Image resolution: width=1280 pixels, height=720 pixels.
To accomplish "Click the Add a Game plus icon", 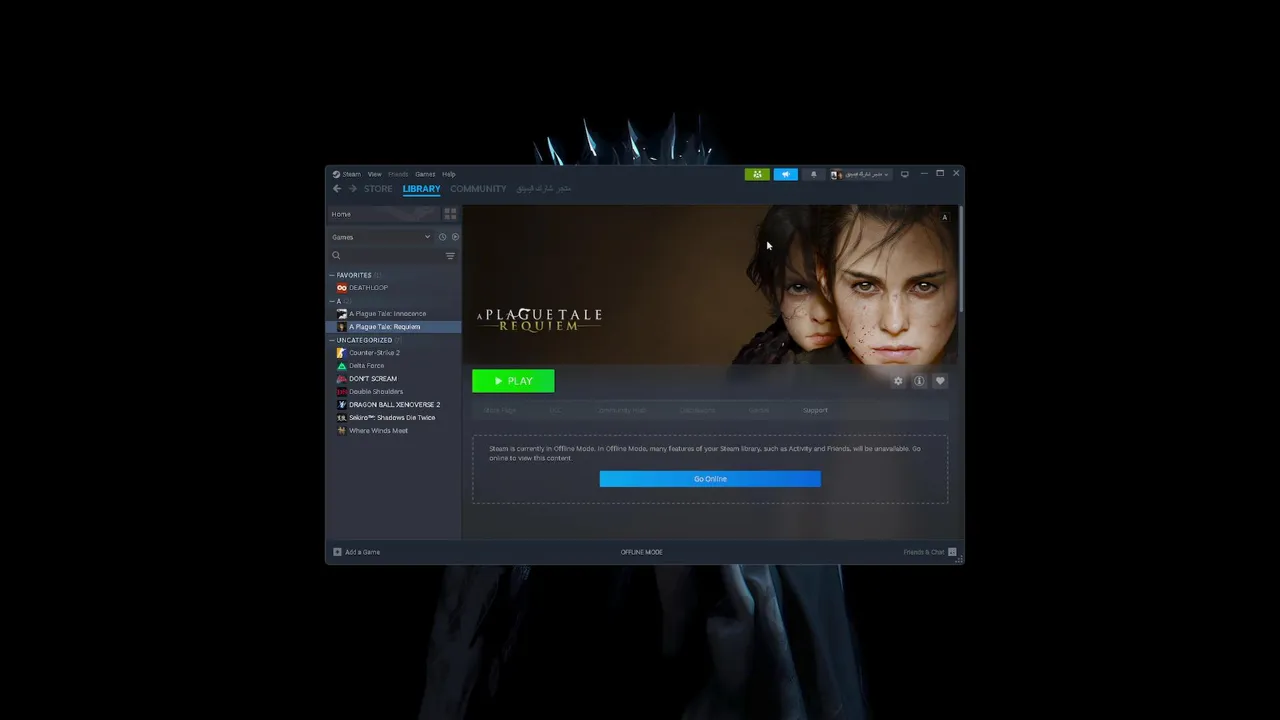I will tap(337, 552).
